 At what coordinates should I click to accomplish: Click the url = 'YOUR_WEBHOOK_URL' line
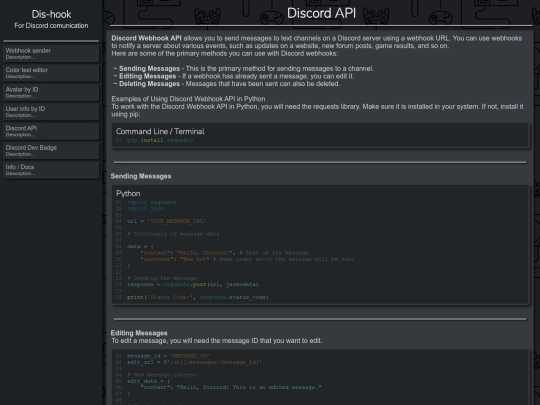pos(166,221)
